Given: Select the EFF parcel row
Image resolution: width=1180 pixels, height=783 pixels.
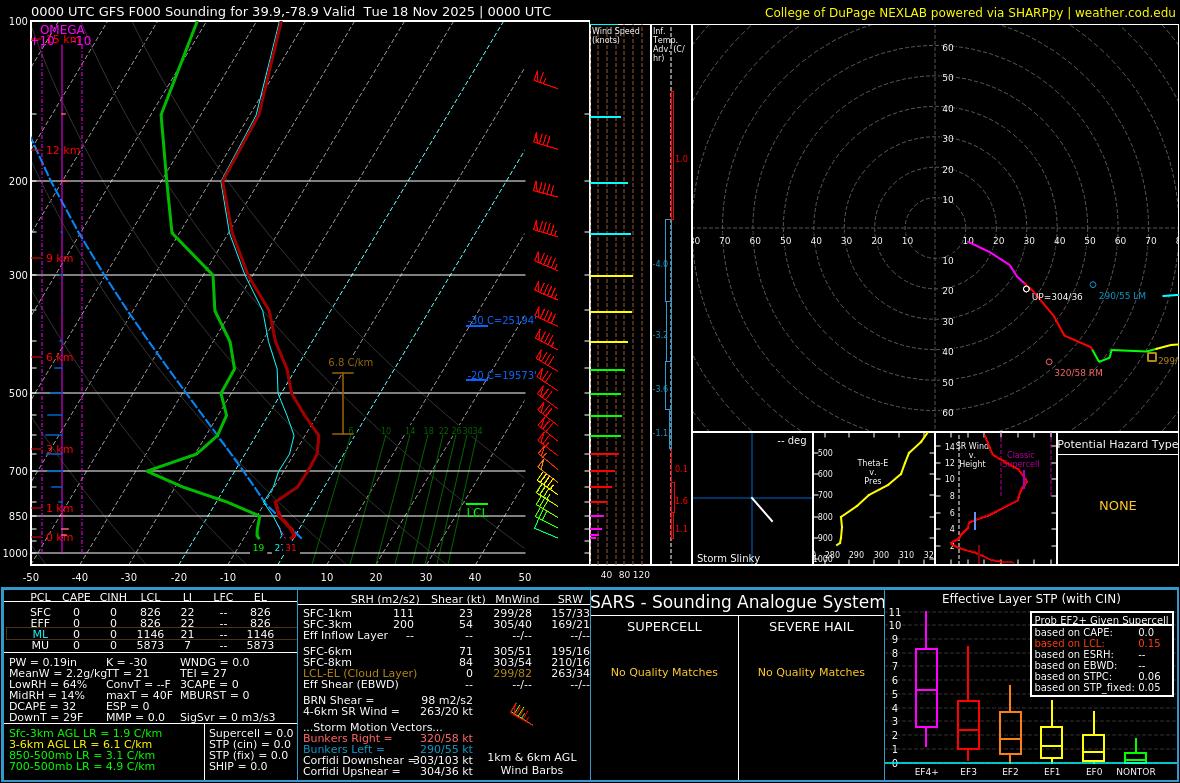Looking at the screenshot, I should (x=151, y=623).
